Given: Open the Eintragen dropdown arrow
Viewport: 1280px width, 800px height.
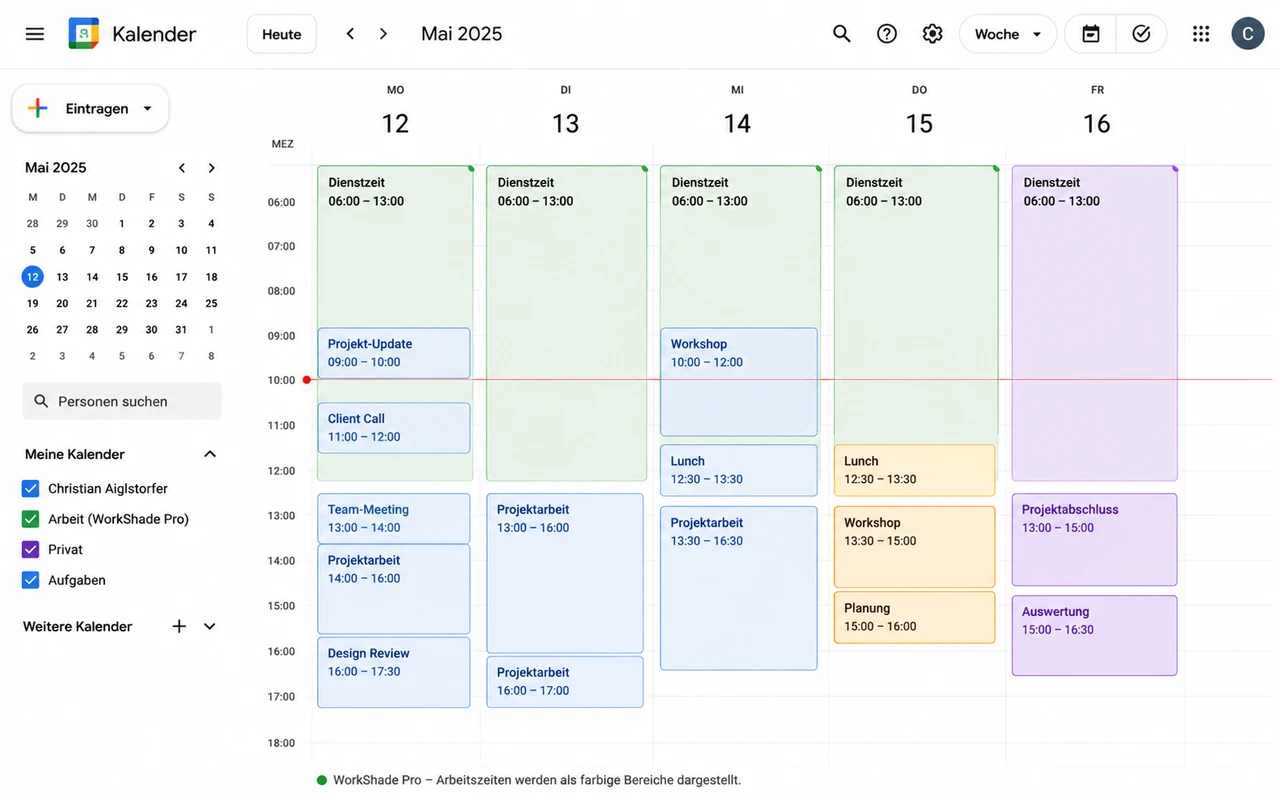Looking at the screenshot, I should (148, 109).
